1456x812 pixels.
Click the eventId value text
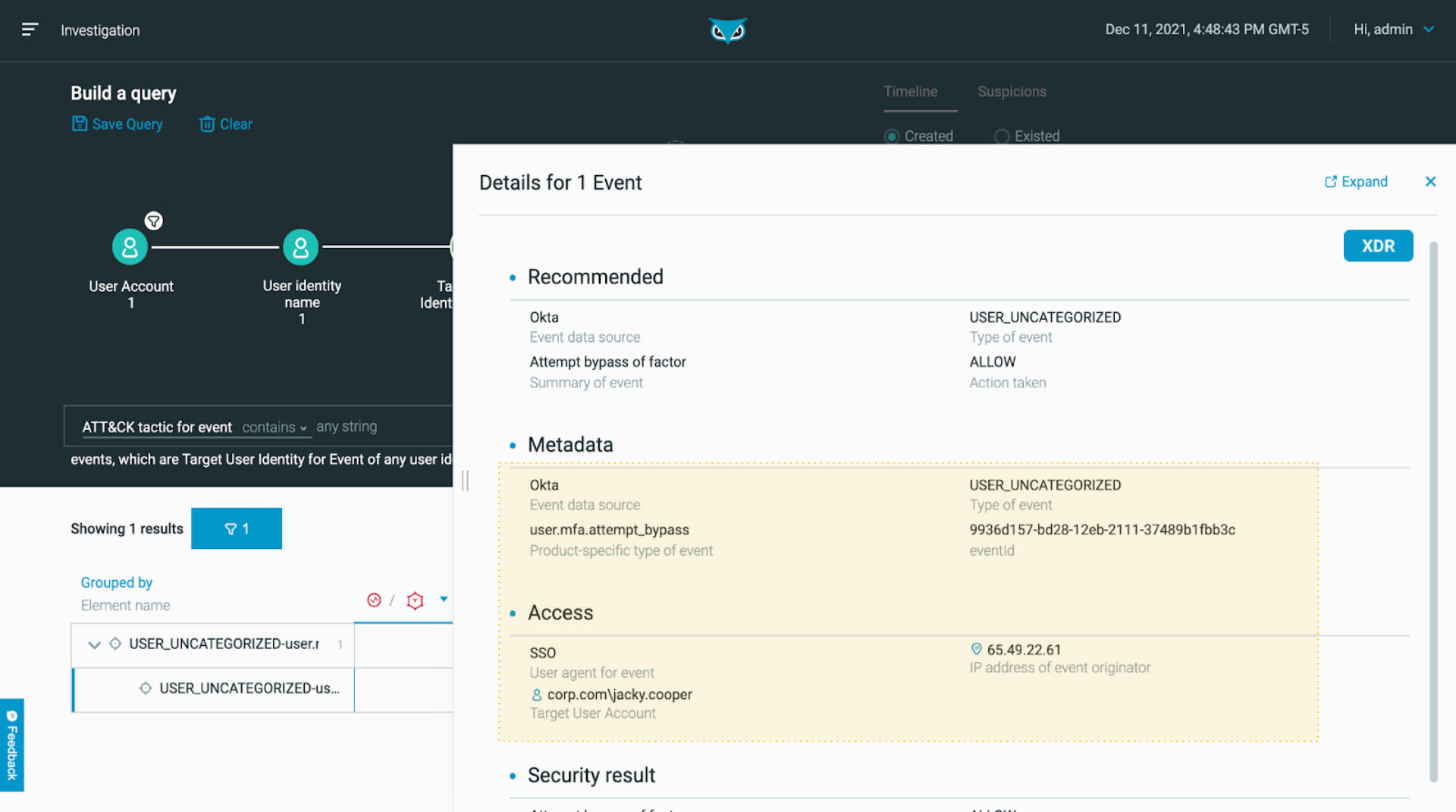coord(1102,530)
